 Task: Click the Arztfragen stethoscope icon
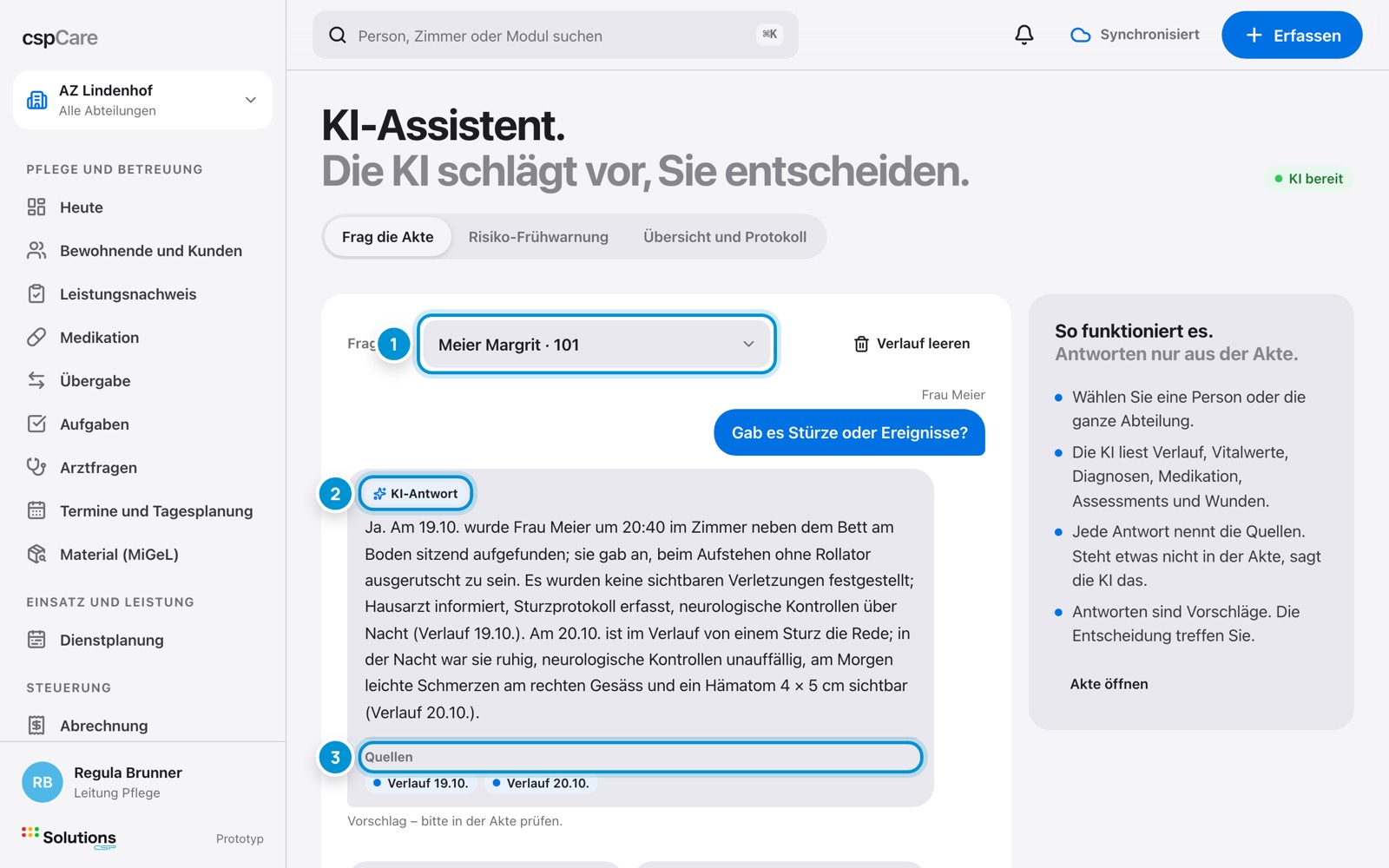tap(36, 467)
